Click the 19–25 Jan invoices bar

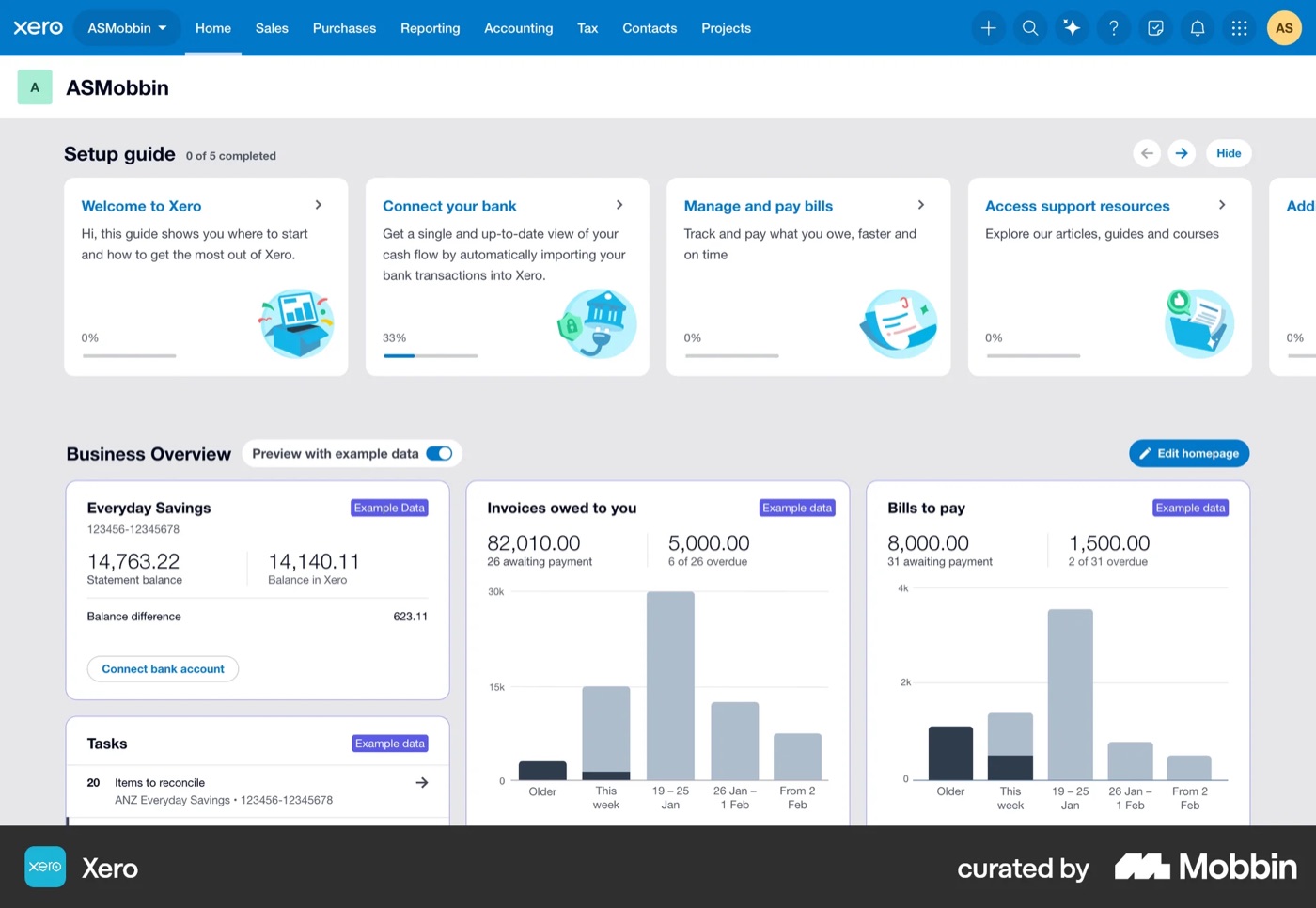[x=670, y=685]
